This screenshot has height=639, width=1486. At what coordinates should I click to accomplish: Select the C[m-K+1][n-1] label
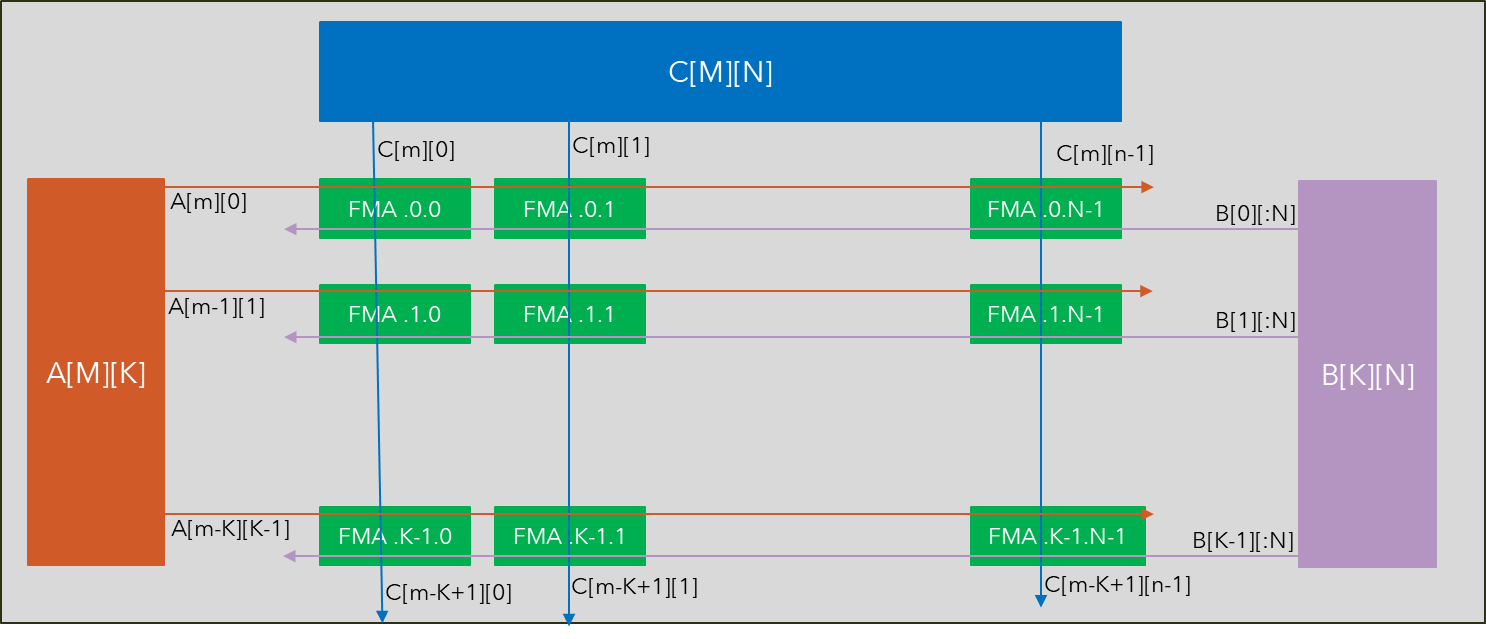(x=1118, y=586)
